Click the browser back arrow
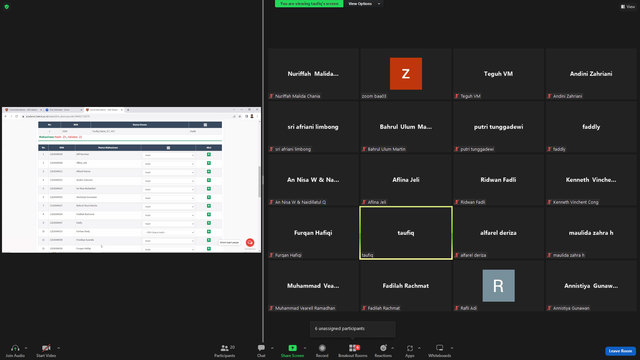The image size is (640, 360). click(6, 116)
